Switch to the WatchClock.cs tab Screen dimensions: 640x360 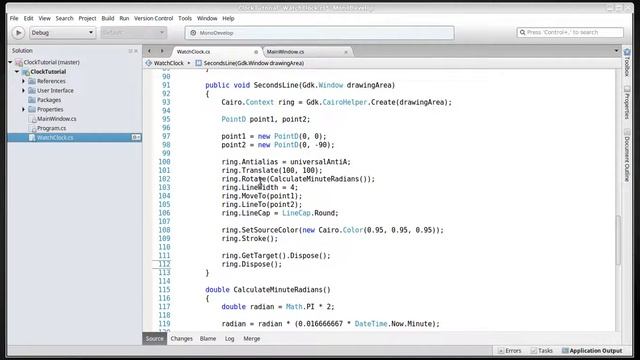[193, 52]
